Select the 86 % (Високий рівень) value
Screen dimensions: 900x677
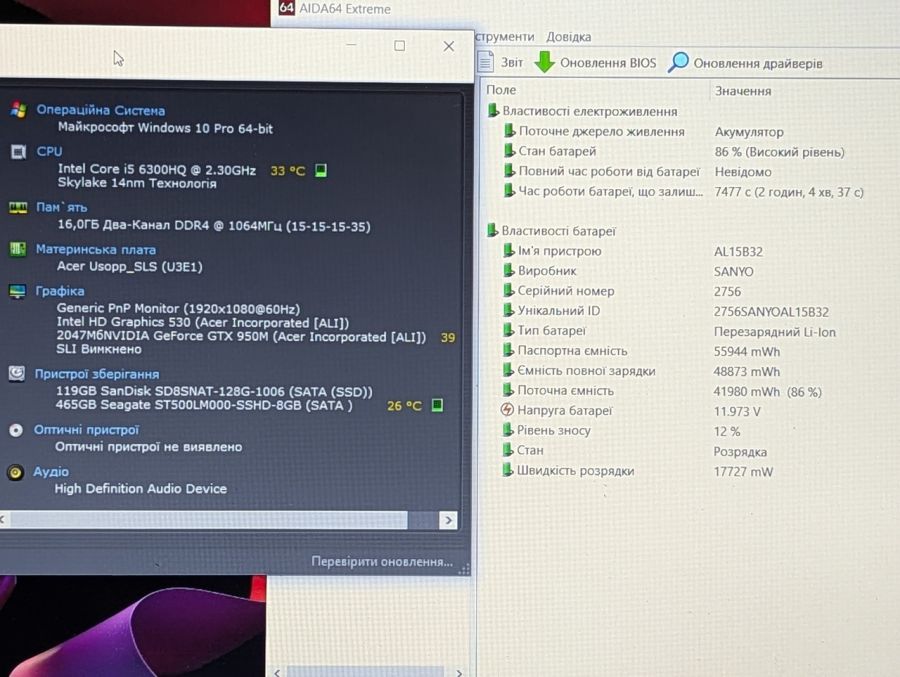click(x=779, y=152)
